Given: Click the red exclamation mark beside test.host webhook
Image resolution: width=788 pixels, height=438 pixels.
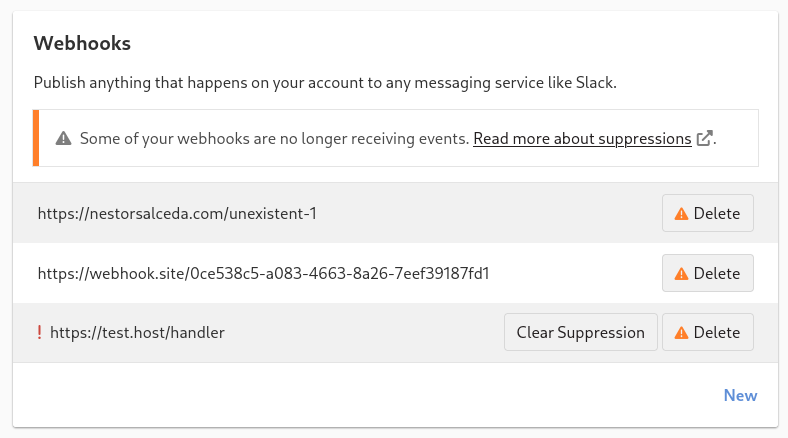Looking at the screenshot, I should pyautogui.click(x=39, y=333).
